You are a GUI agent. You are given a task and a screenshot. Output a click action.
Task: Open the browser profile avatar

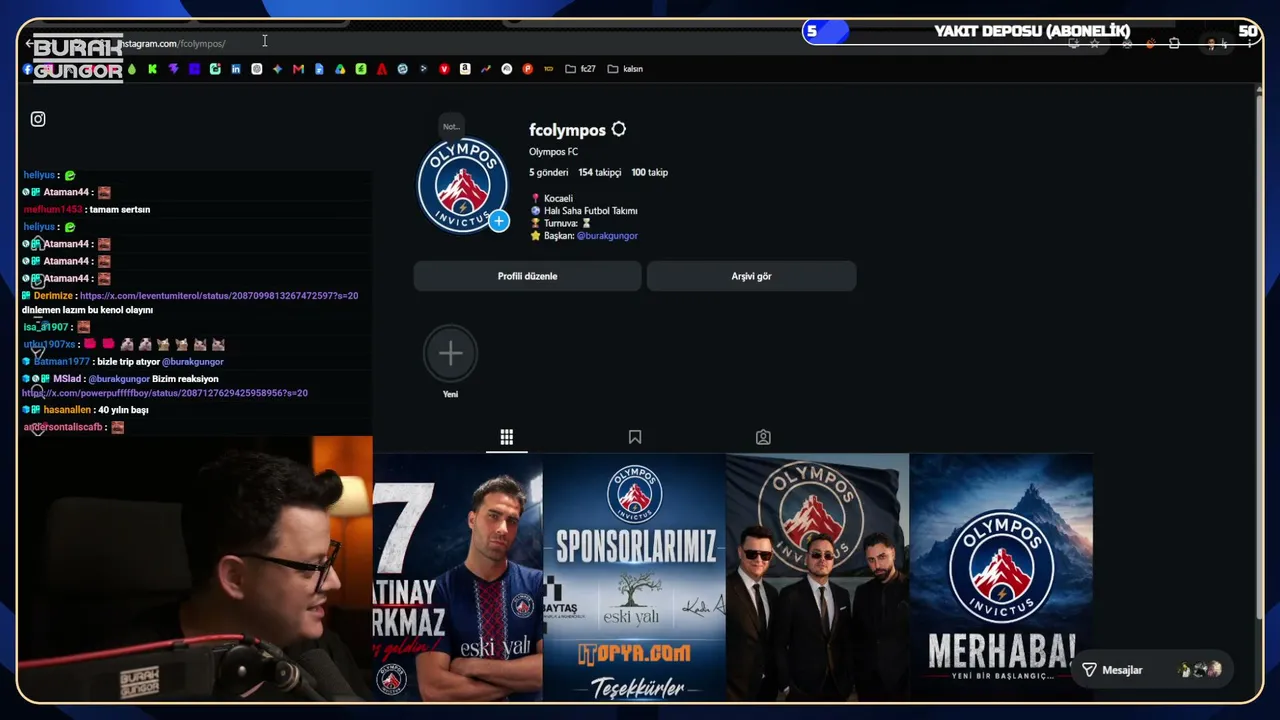pos(1212,44)
